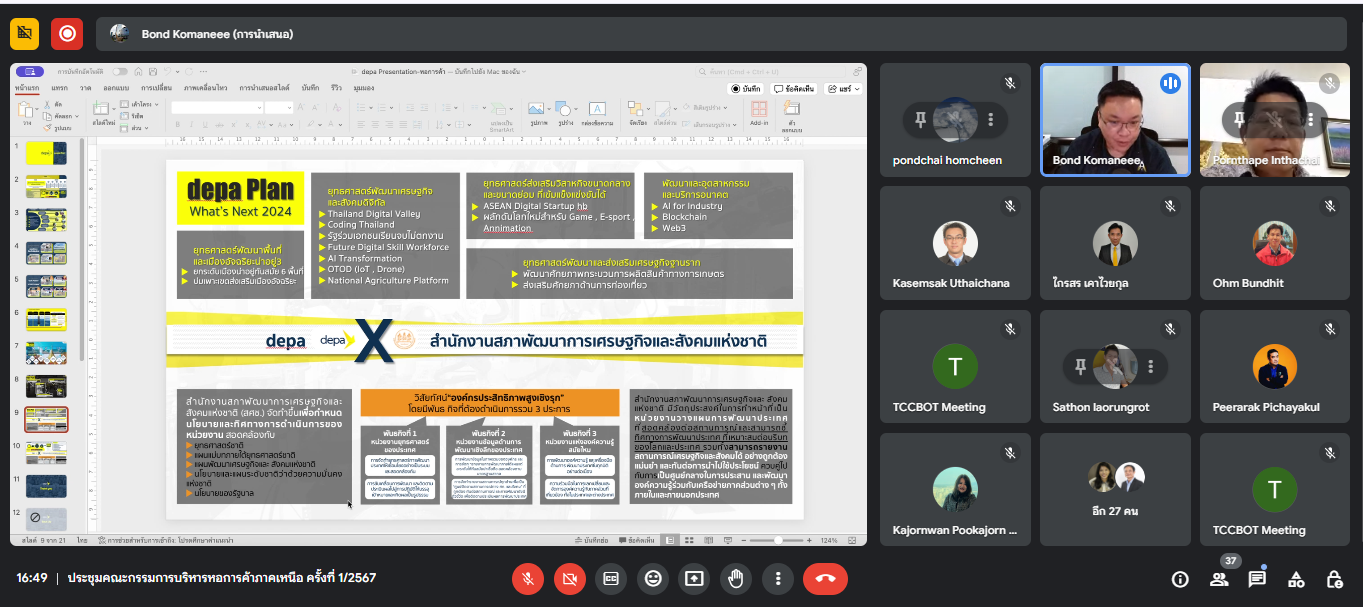Open more options menu in call bar
Image resolution: width=1363 pixels, height=607 pixels.
[777, 578]
